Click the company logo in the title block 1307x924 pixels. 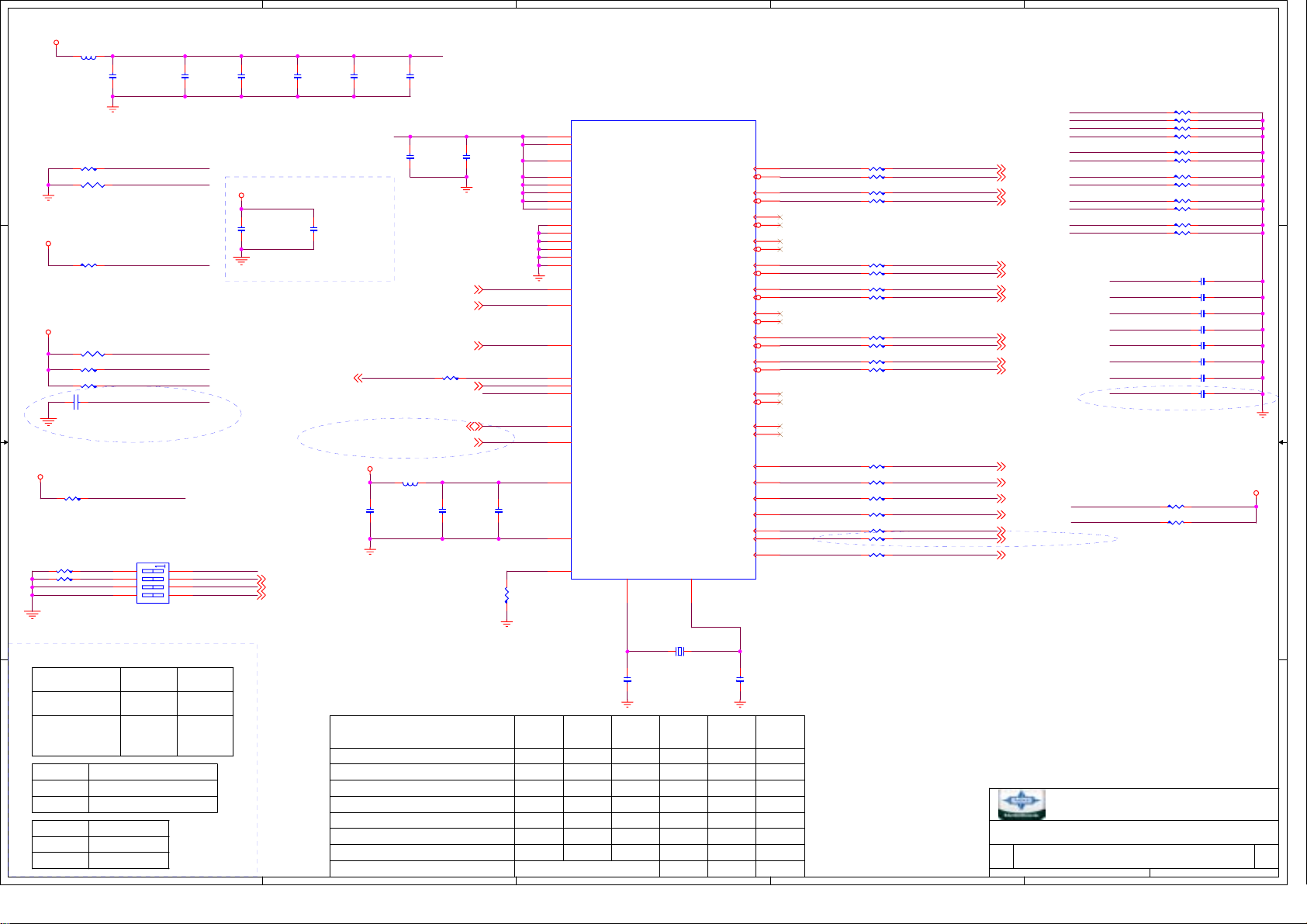pos(1022,805)
